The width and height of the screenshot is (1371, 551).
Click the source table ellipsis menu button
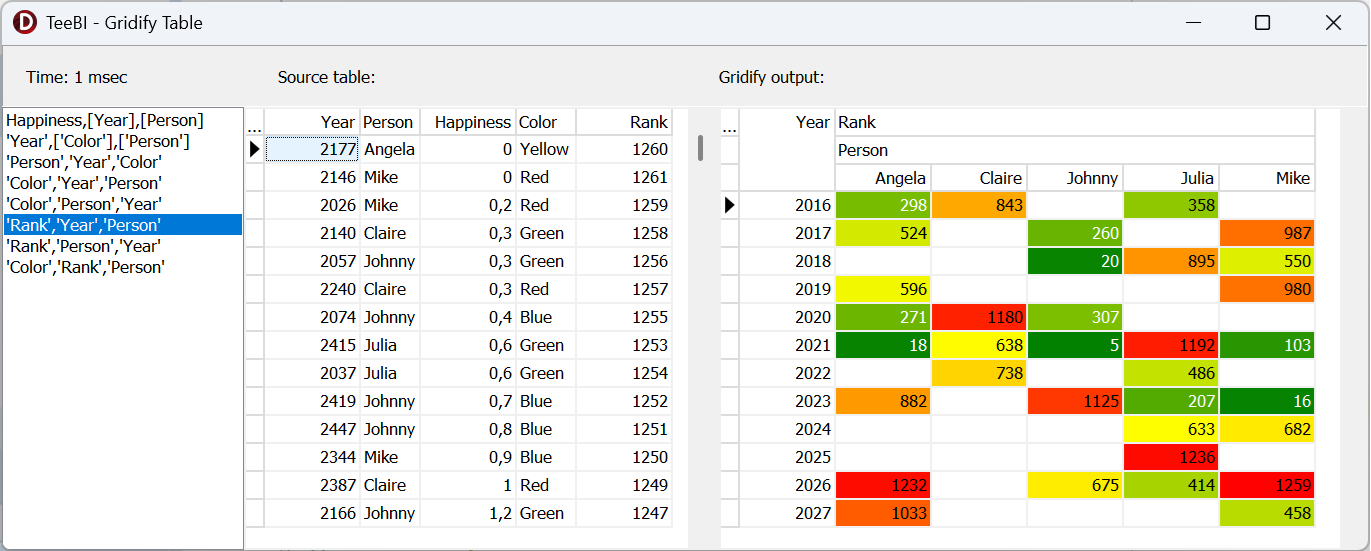254,123
